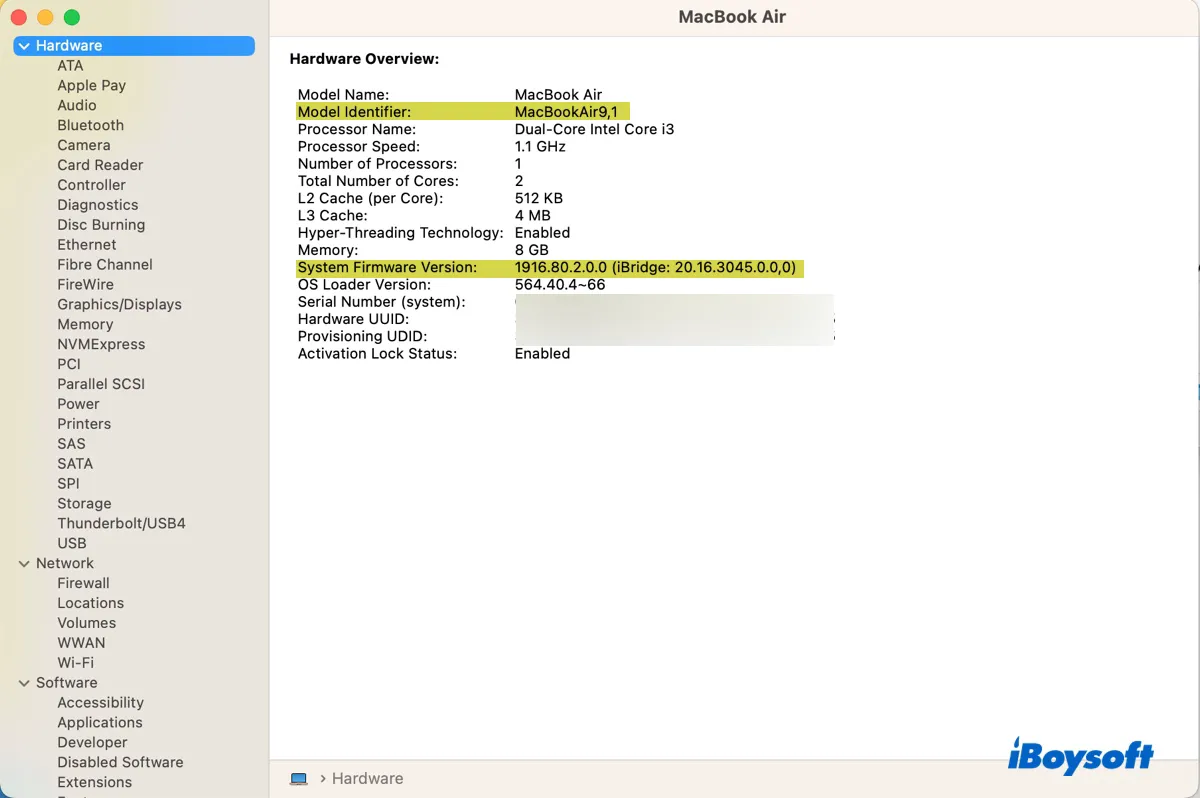The width and height of the screenshot is (1200, 798).
Task: Click the 512 KB L2 Cache value
Action: click(x=539, y=198)
